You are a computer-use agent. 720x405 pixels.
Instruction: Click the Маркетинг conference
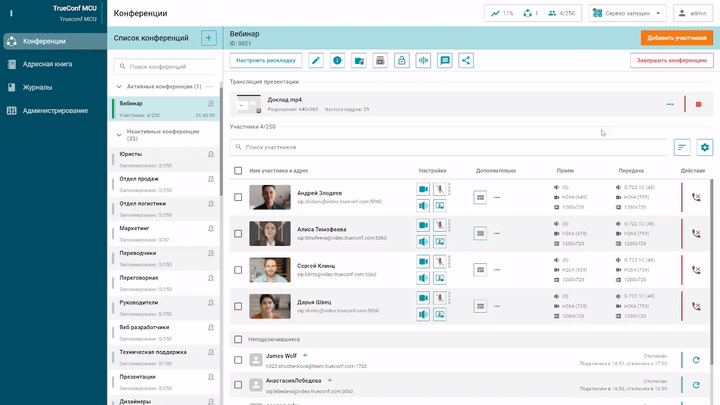pos(165,234)
